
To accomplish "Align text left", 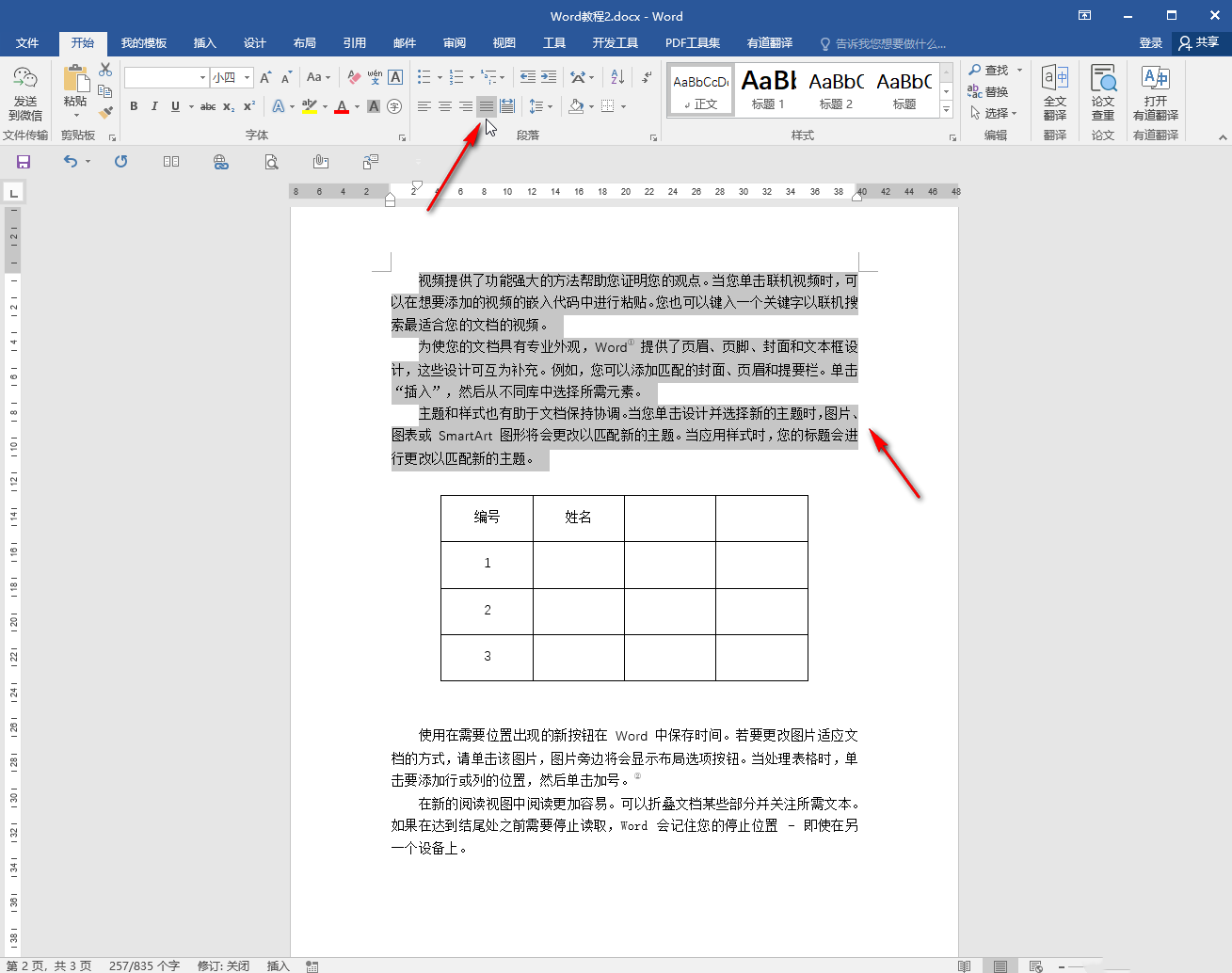I will point(424,106).
